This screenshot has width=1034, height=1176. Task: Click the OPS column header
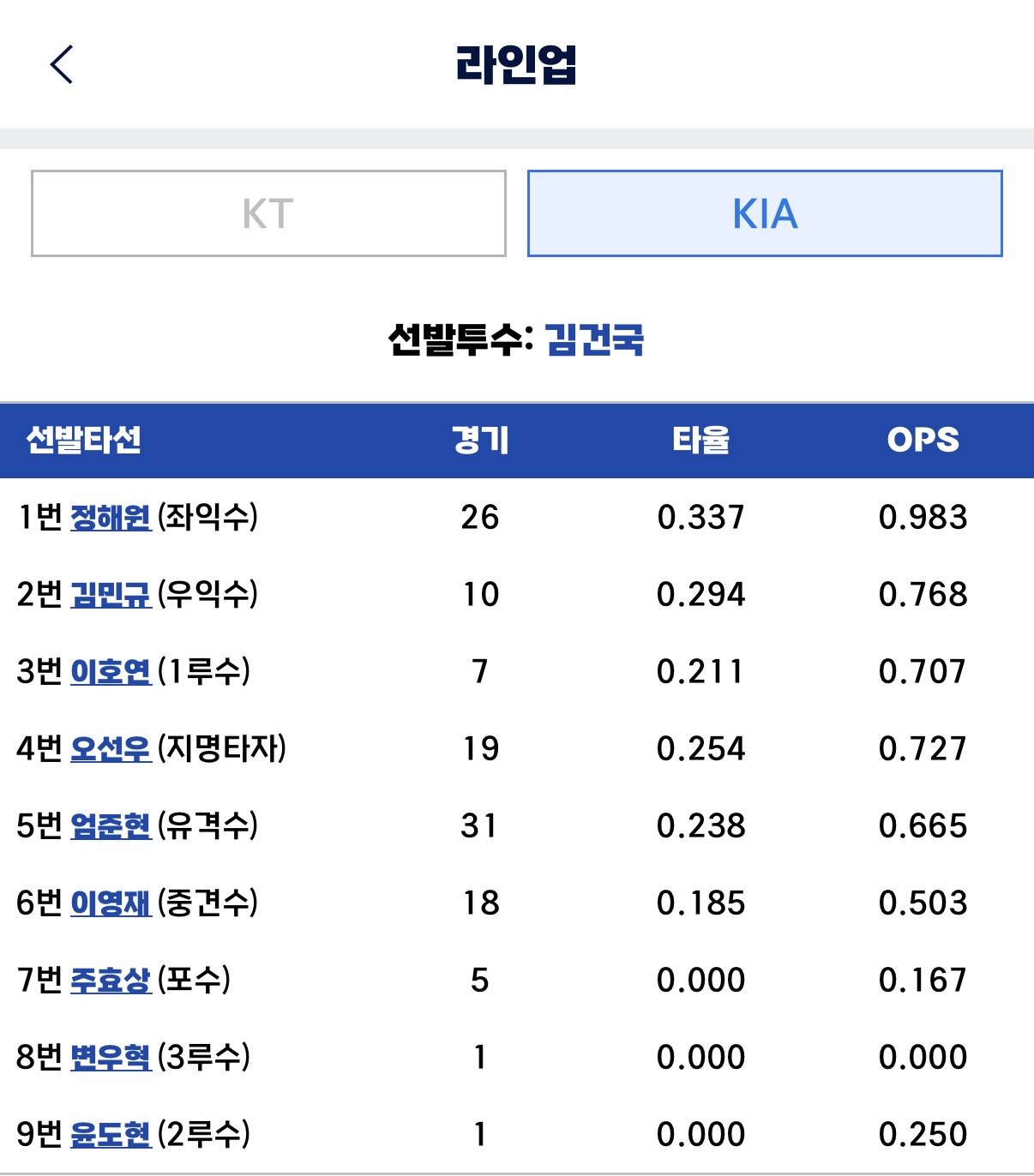pyautogui.click(x=923, y=440)
